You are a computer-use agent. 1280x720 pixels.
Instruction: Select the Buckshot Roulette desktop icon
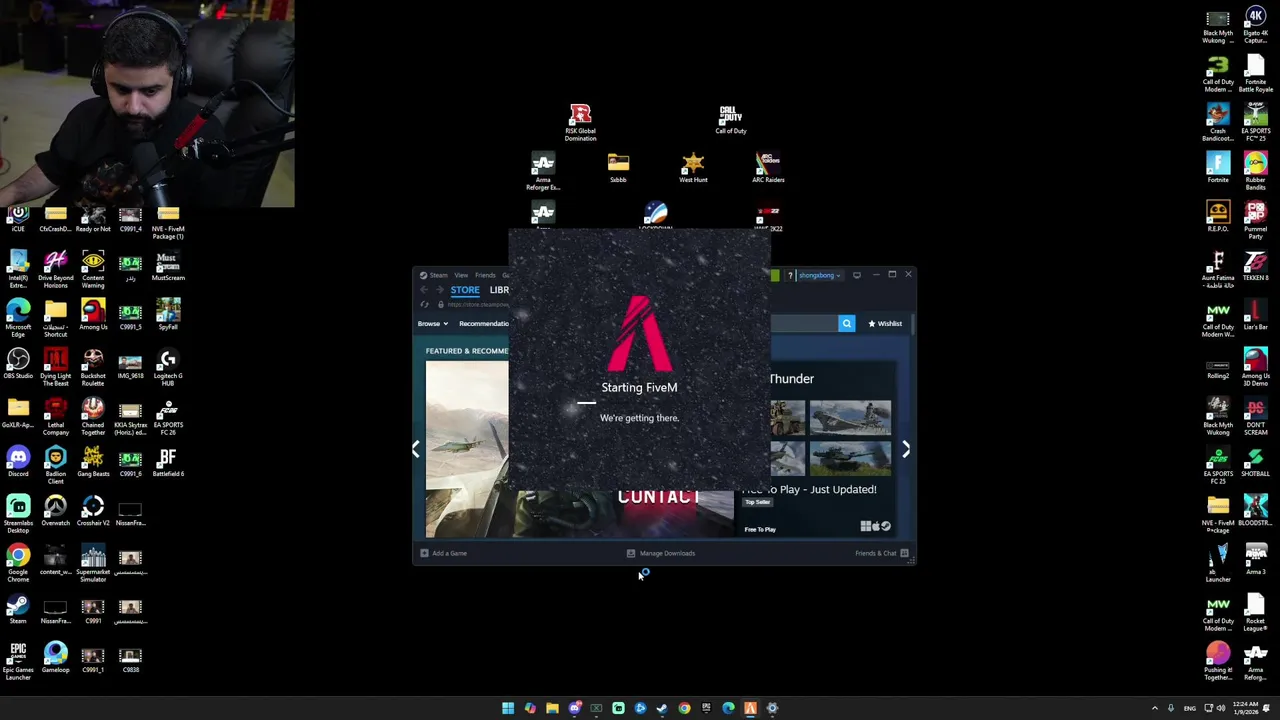pyautogui.click(x=93, y=367)
